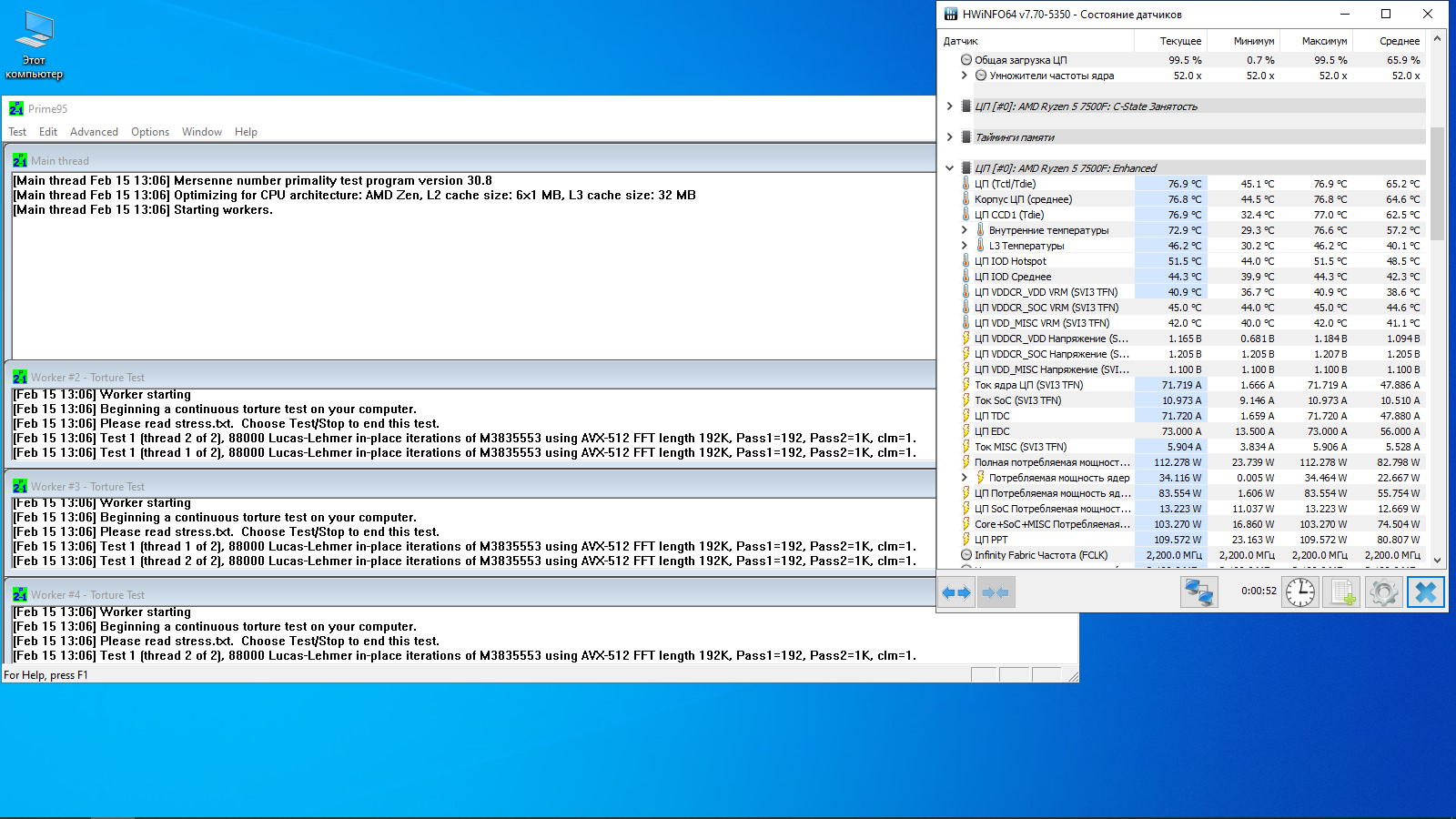Open the Test menu in Prime95
Viewport: 1456px width, 819px height.
17,132
